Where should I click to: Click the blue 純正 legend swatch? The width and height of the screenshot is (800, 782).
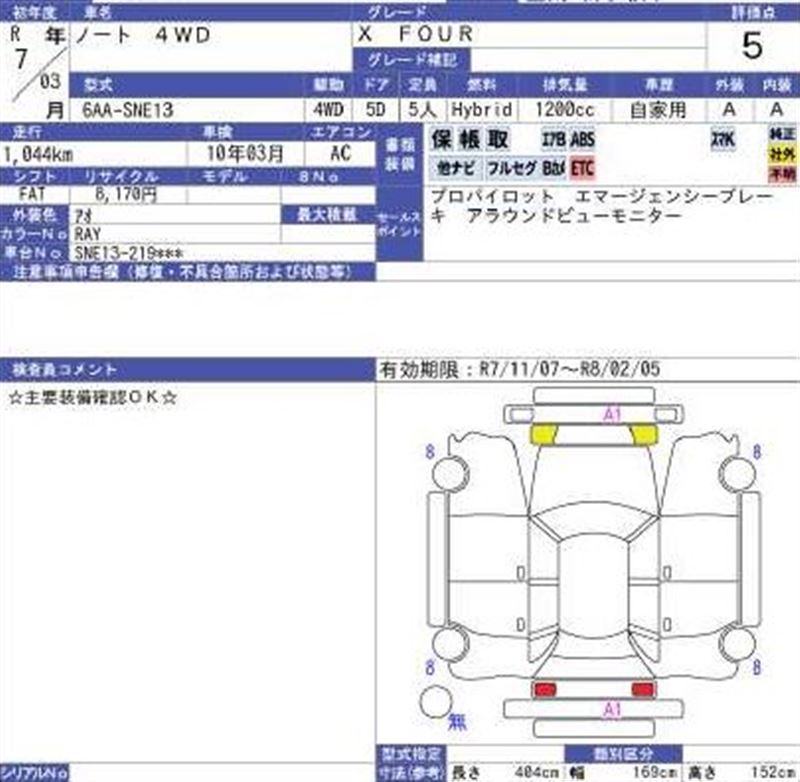point(782,134)
